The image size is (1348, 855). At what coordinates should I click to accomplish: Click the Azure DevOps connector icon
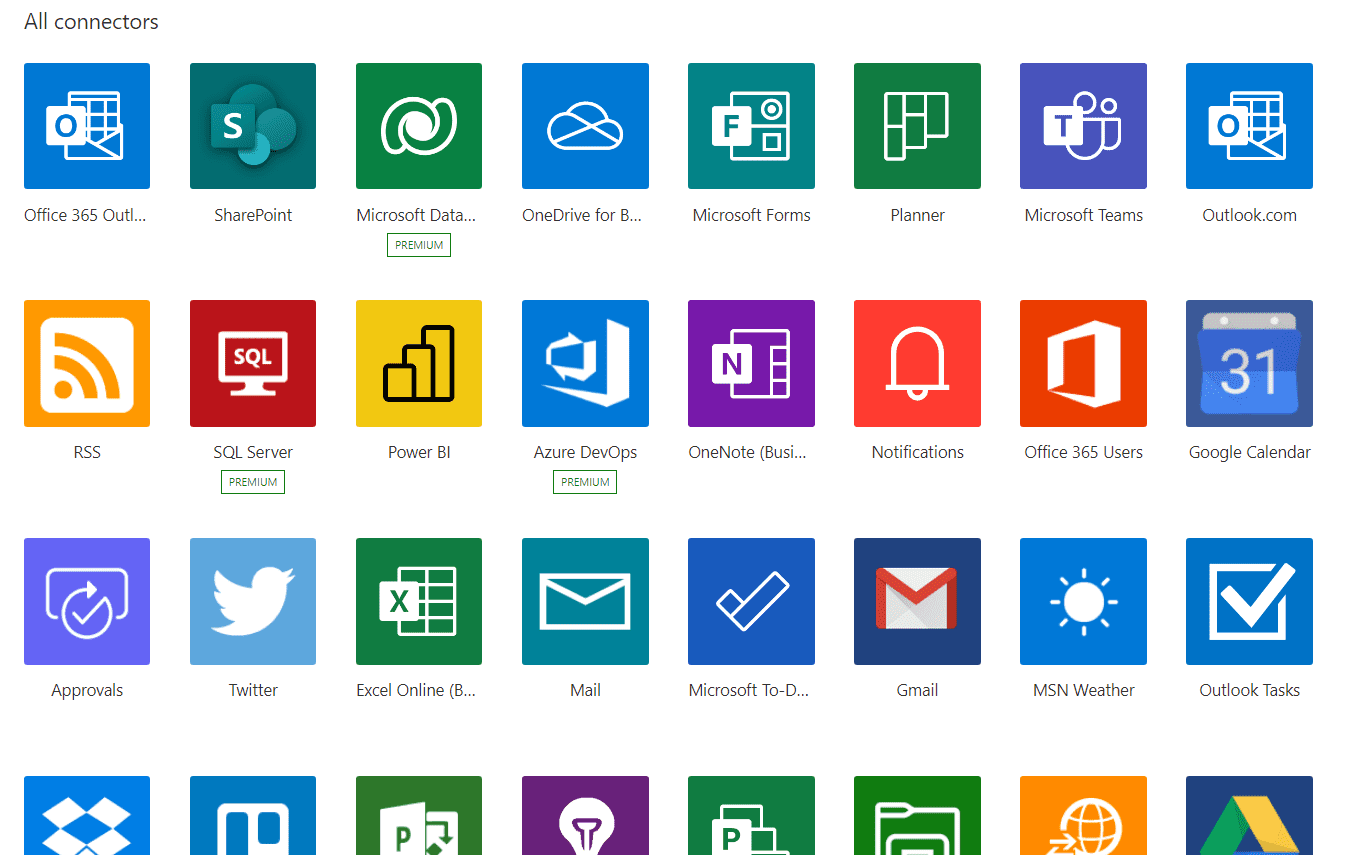[585, 363]
